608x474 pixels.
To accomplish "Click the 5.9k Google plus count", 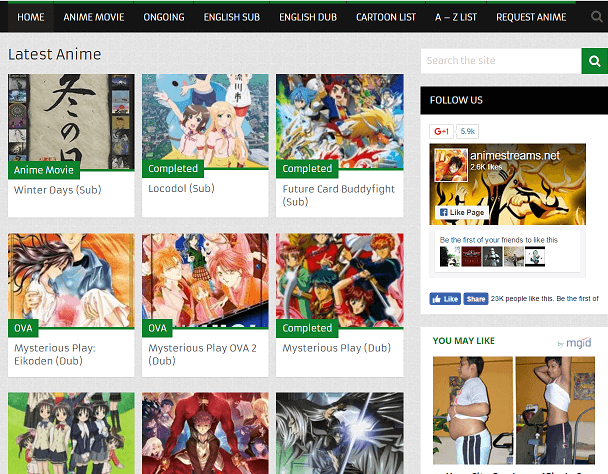I will pyautogui.click(x=467, y=131).
